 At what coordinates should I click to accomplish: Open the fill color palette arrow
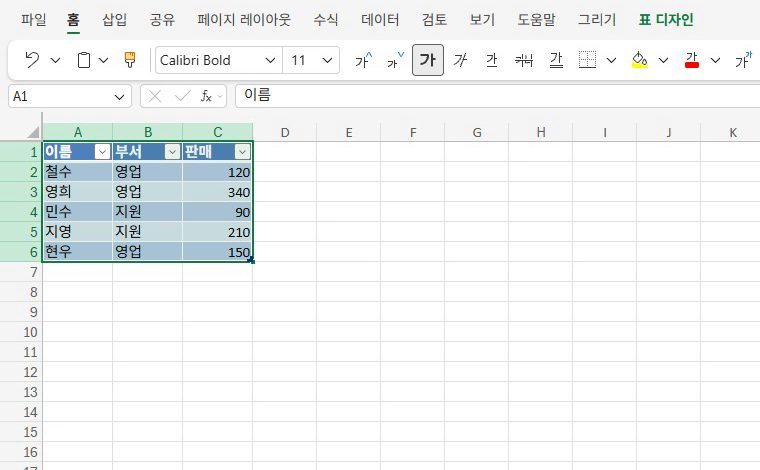pos(663,61)
